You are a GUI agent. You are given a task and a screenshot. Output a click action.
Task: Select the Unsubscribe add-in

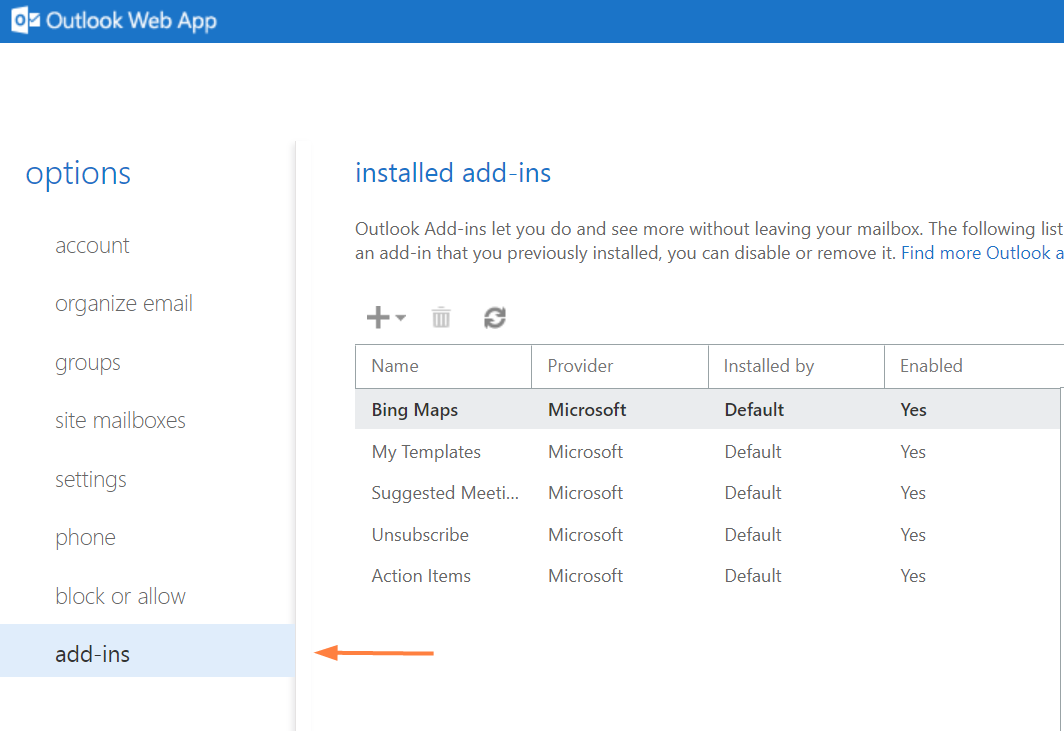coord(707,535)
